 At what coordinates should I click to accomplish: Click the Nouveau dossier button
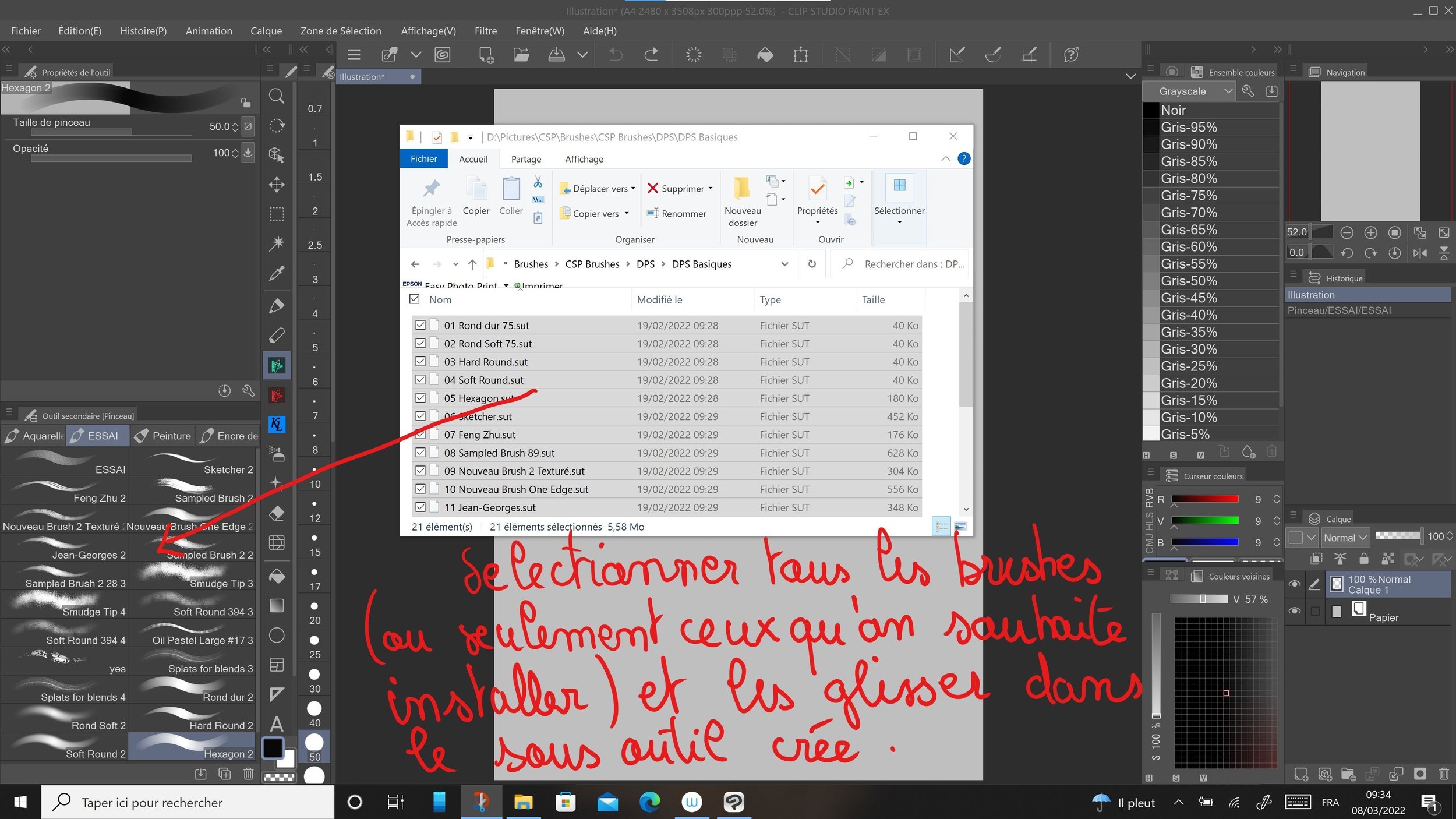pyautogui.click(x=742, y=201)
